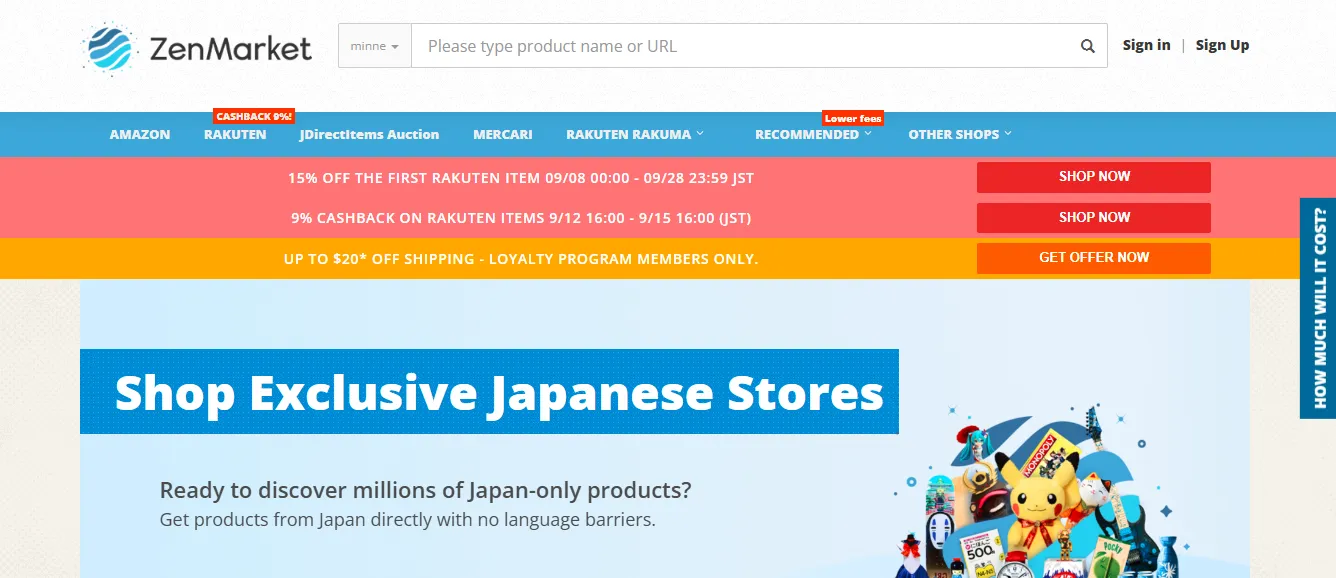Open the minne shop selector dropdown
Image resolution: width=1336 pixels, height=578 pixels.
[x=375, y=46]
